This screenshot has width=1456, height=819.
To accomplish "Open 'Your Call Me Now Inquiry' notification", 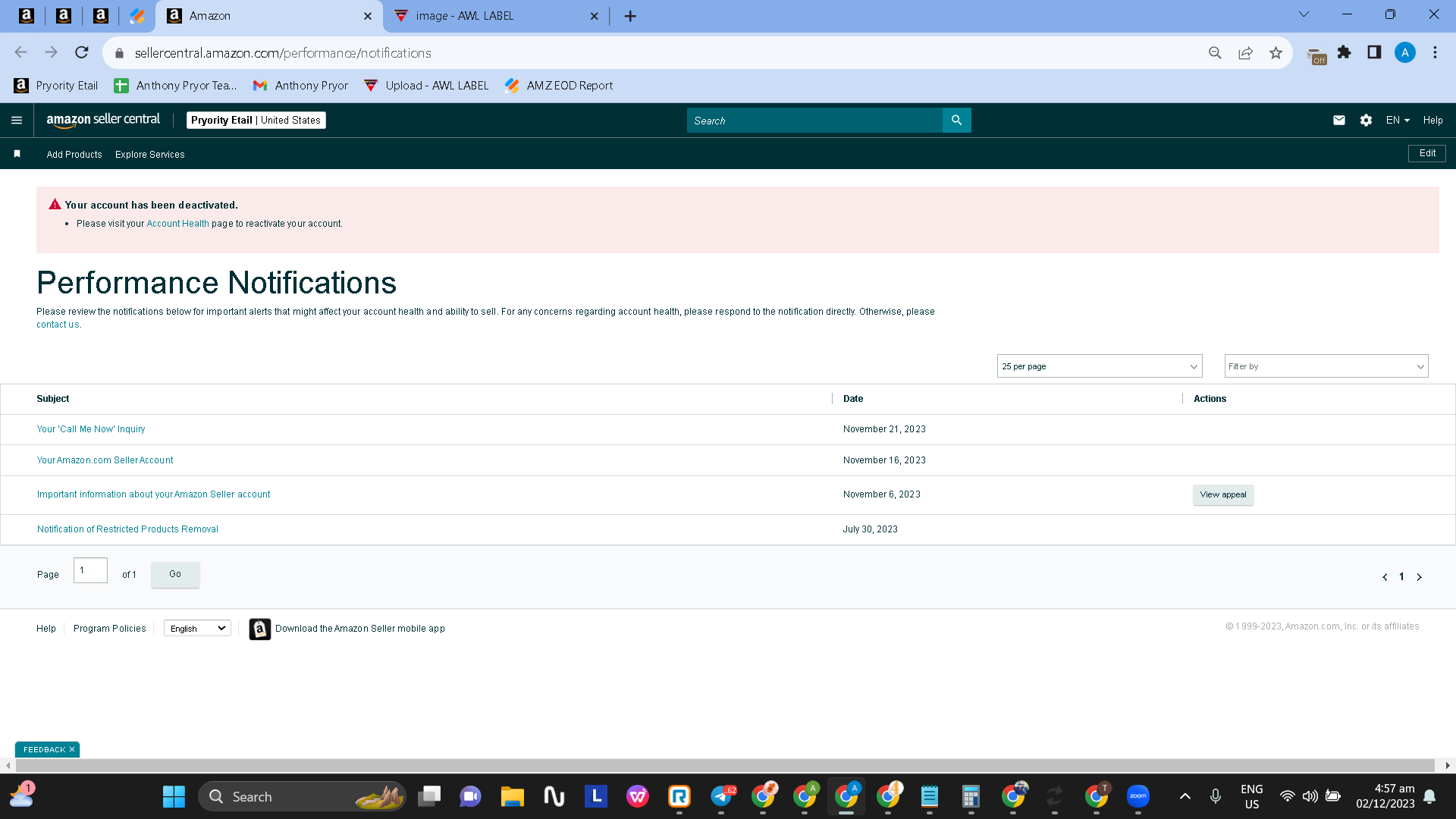I will pyautogui.click(x=91, y=429).
